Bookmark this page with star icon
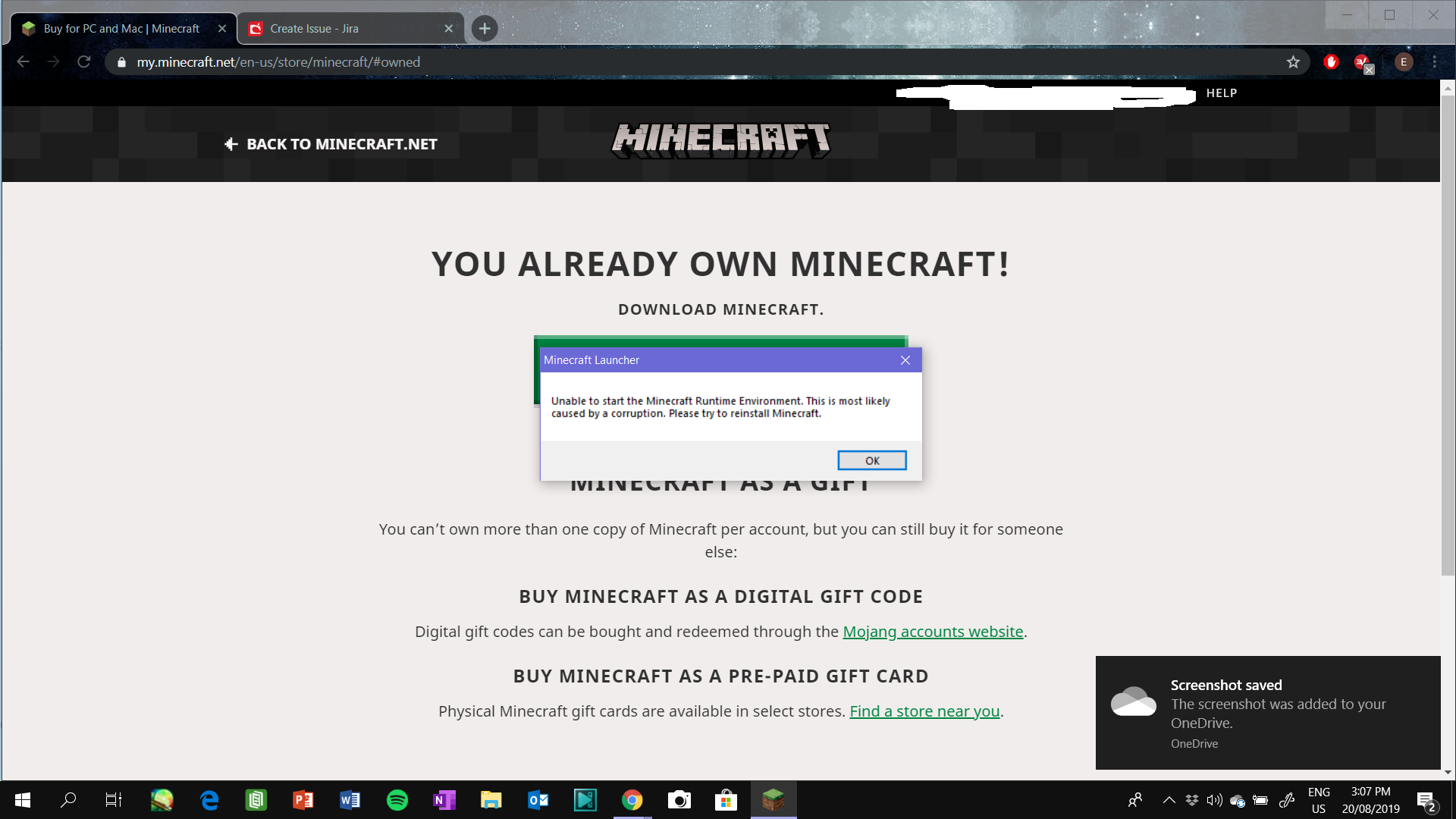This screenshot has width=1456, height=819. (1293, 62)
